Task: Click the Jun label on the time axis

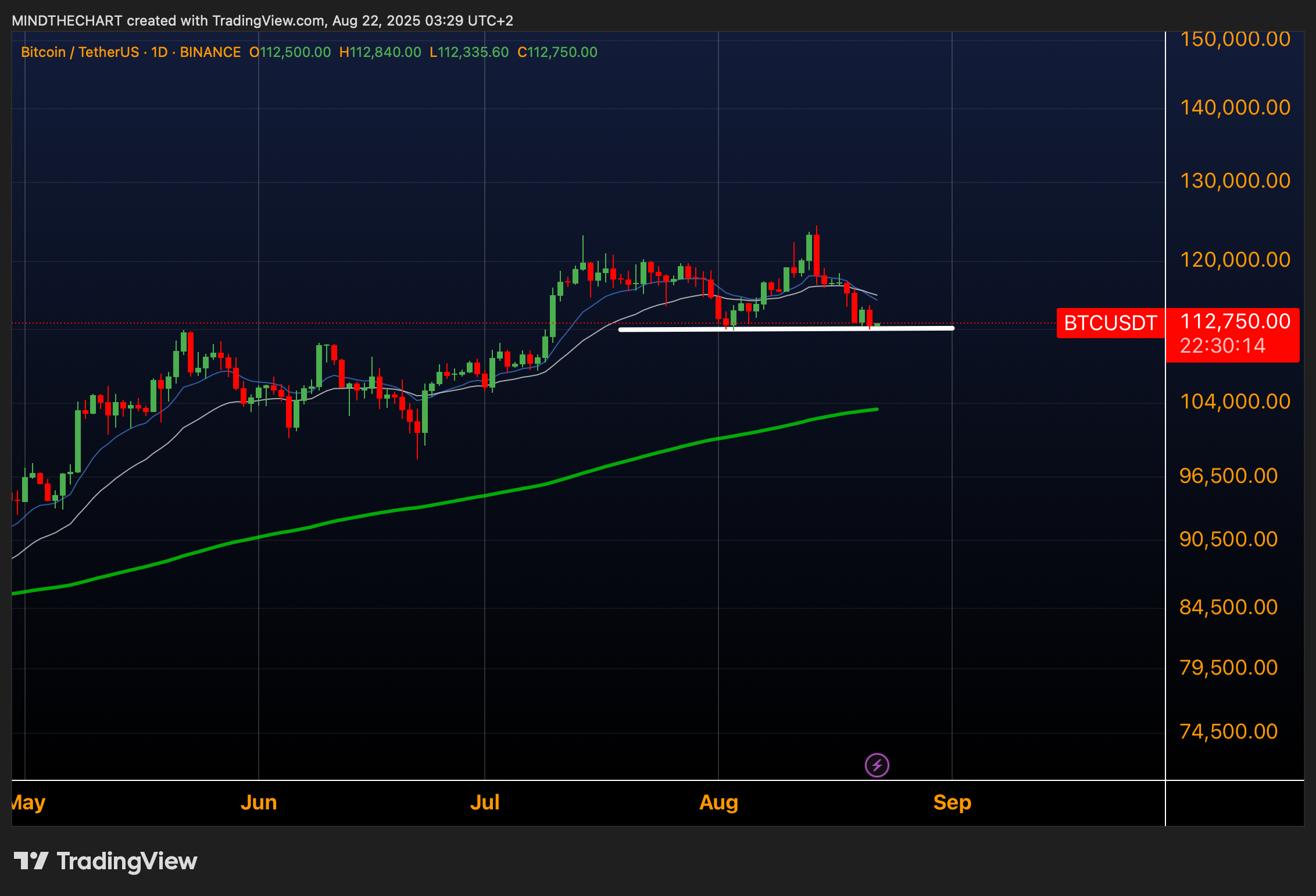Action: [259, 802]
